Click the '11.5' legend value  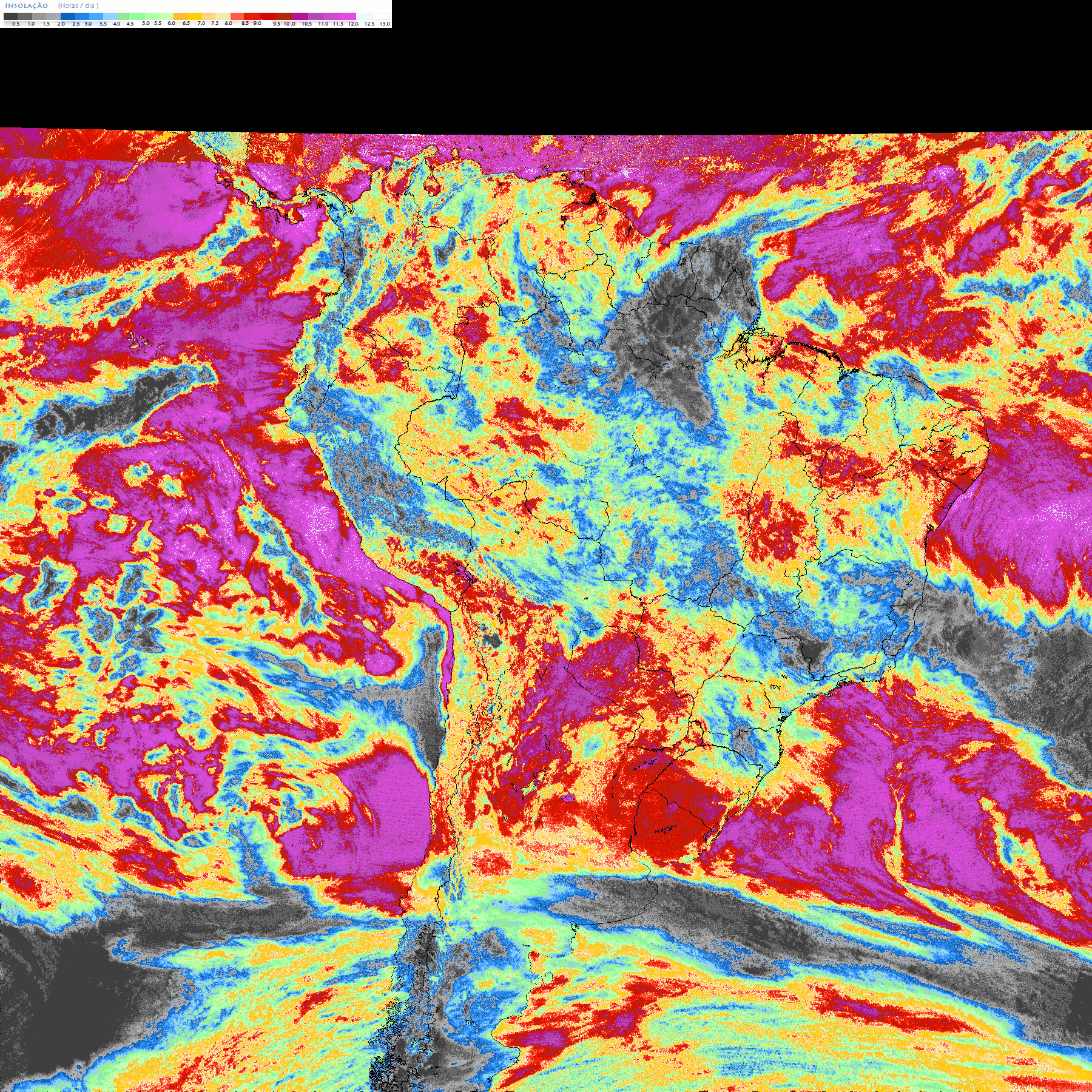pyautogui.click(x=338, y=24)
